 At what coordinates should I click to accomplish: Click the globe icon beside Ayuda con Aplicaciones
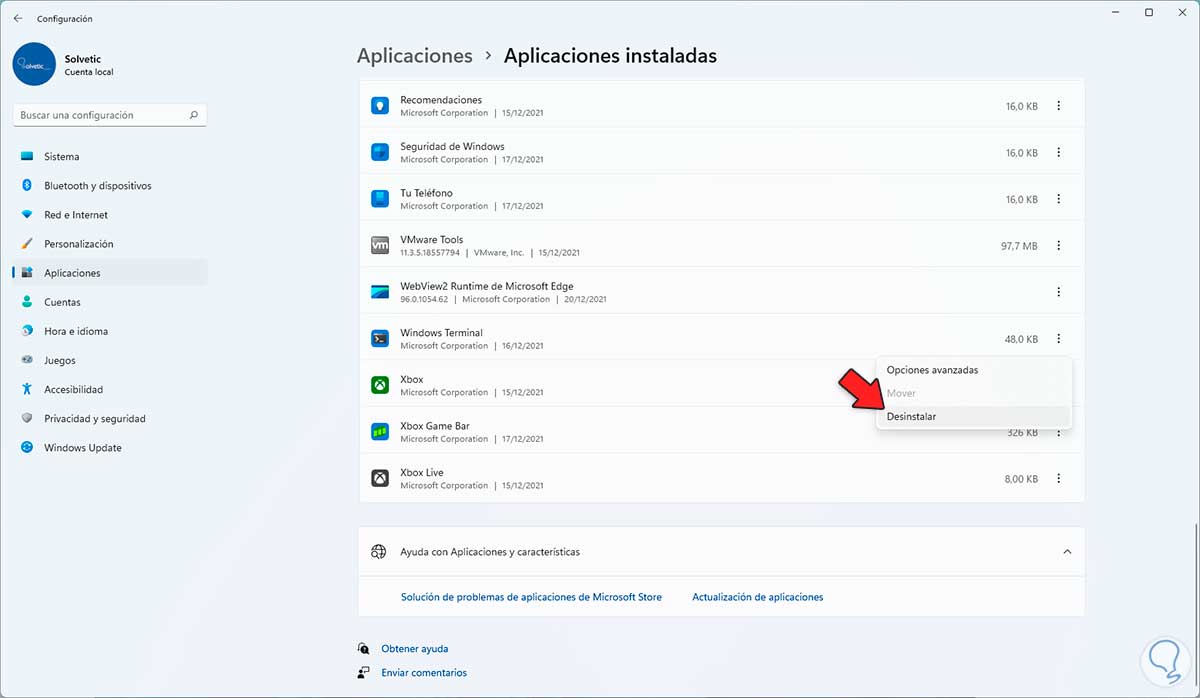378,551
